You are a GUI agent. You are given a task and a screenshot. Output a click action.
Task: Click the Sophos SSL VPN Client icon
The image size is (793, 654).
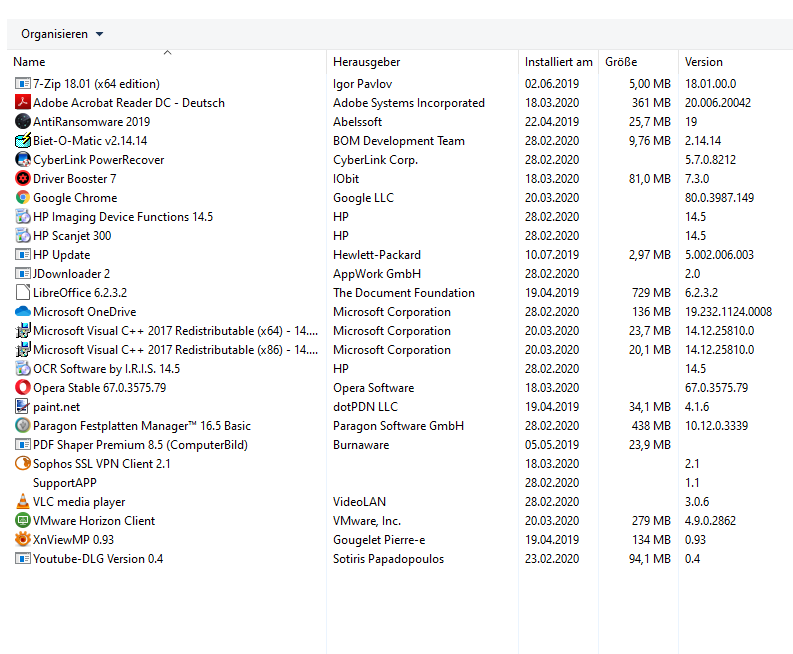click(x=23, y=464)
